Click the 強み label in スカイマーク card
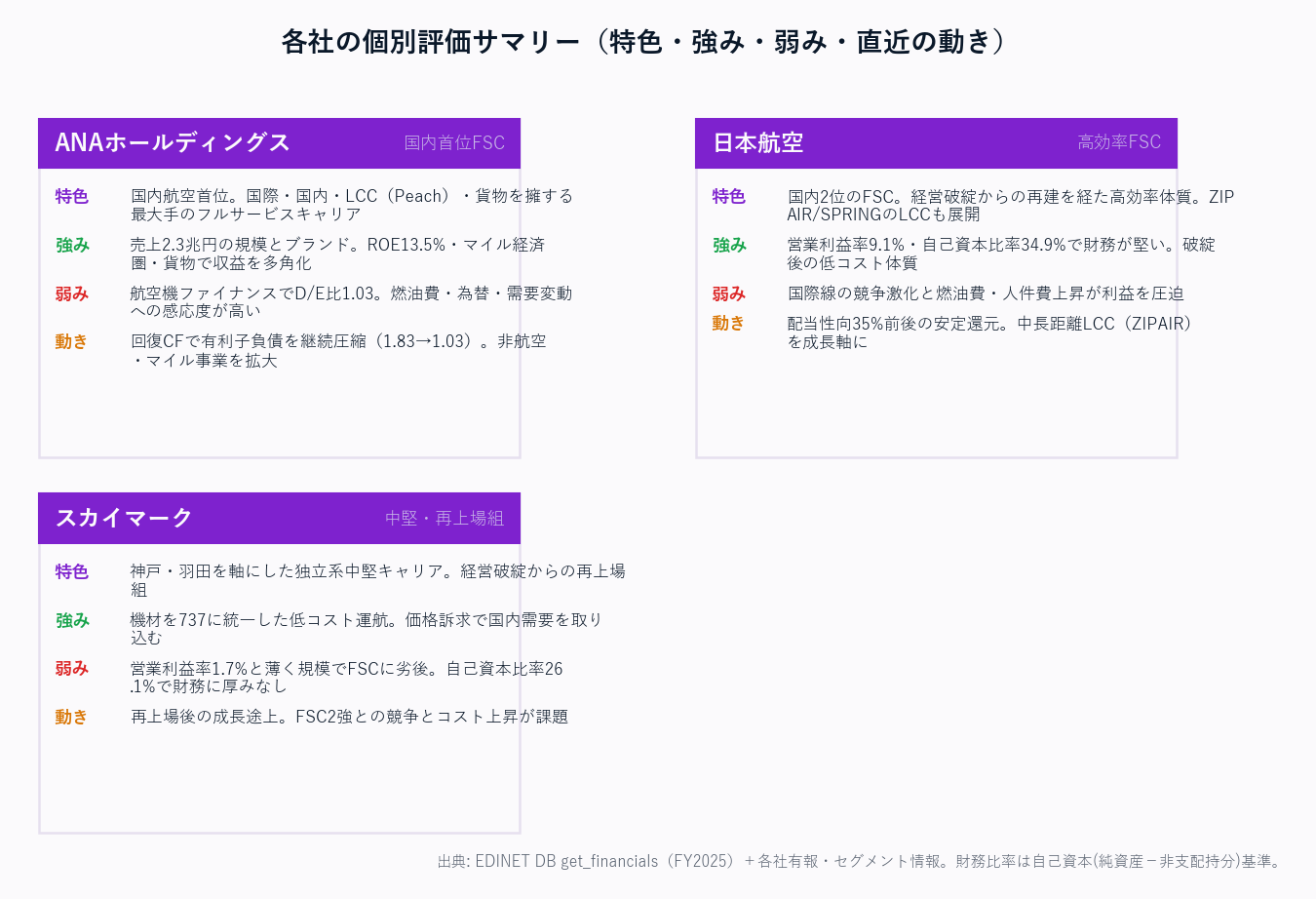 (x=72, y=620)
